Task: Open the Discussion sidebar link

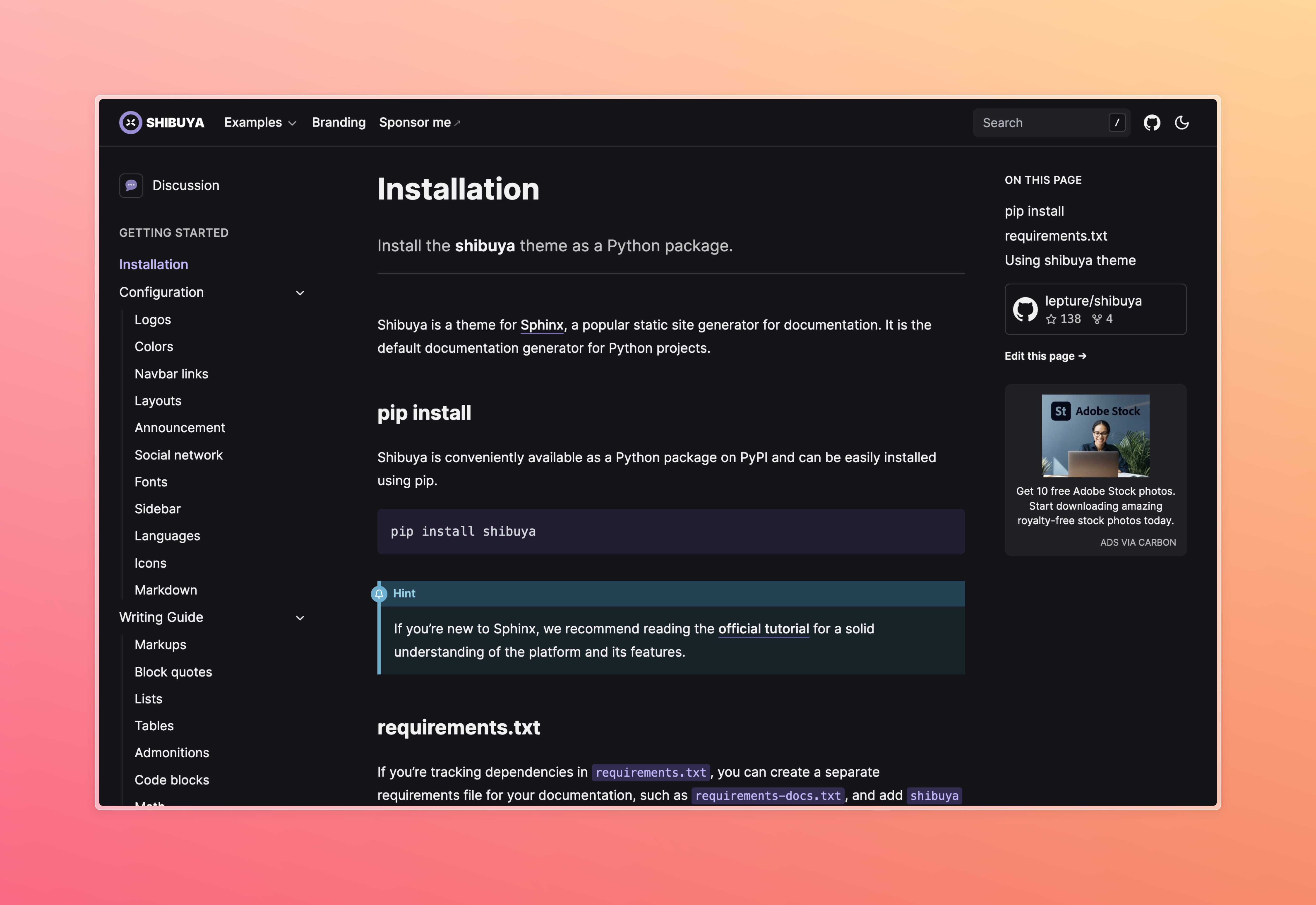Action: pyautogui.click(x=186, y=186)
